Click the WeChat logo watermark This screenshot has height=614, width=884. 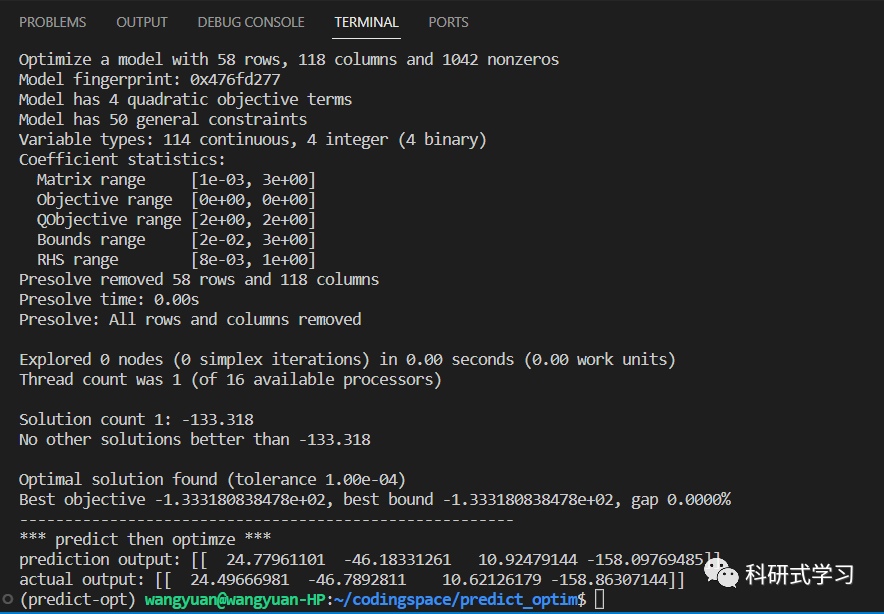click(x=721, y=573)
